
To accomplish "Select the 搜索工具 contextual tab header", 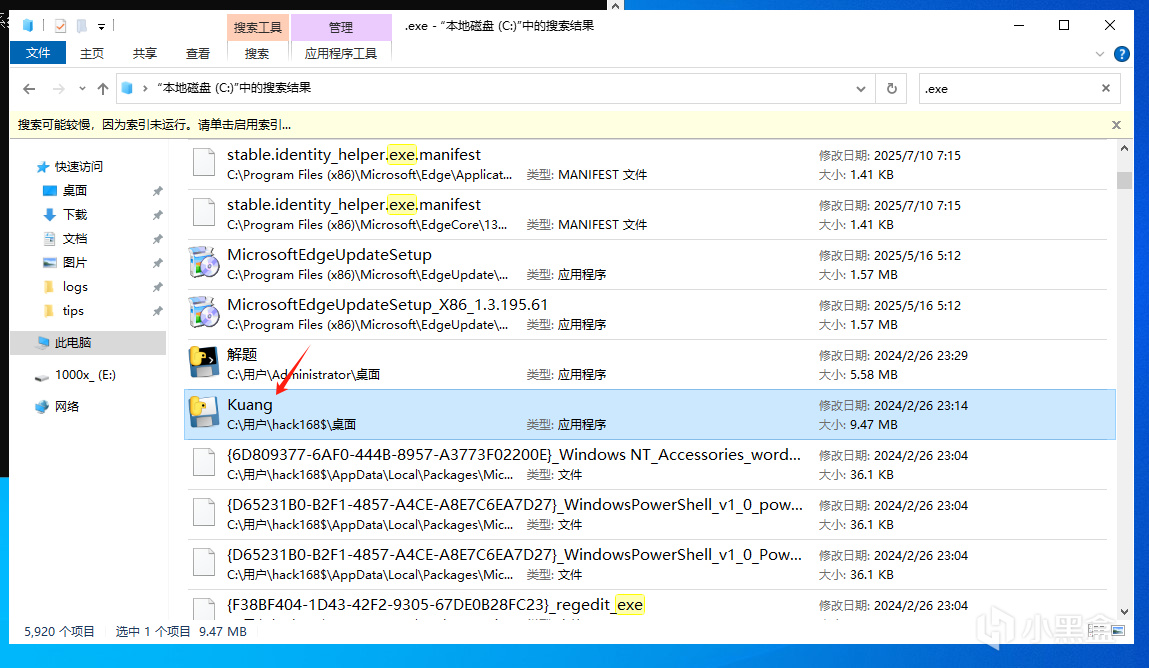I will tap(257, 27).
